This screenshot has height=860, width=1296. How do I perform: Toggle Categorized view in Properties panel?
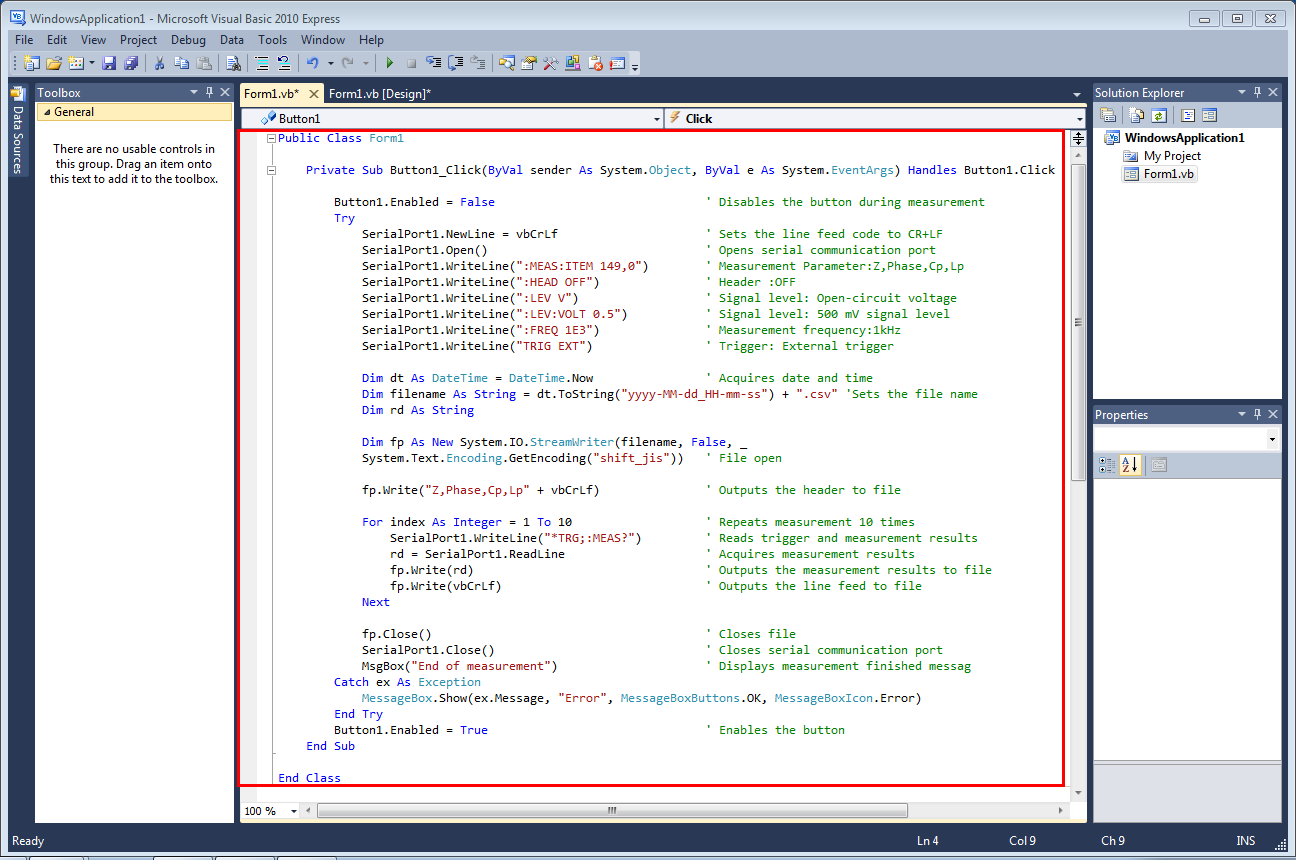(x=1107, y=465)
